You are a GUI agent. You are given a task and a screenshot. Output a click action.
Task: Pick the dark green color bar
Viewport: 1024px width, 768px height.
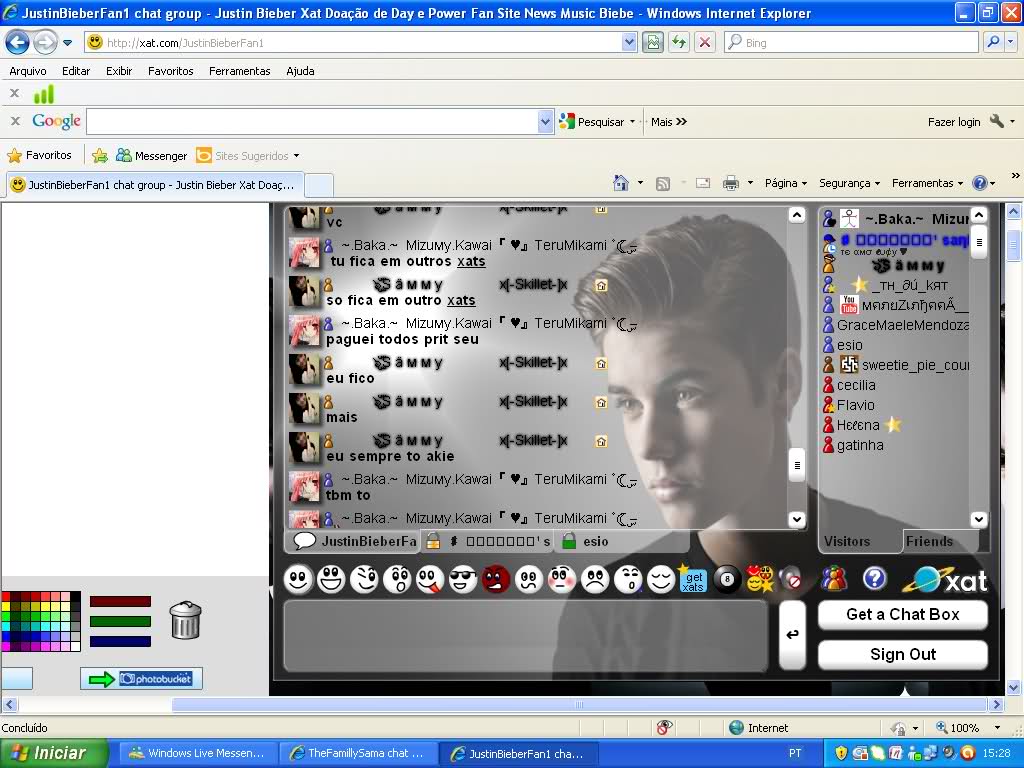point(120,621)
